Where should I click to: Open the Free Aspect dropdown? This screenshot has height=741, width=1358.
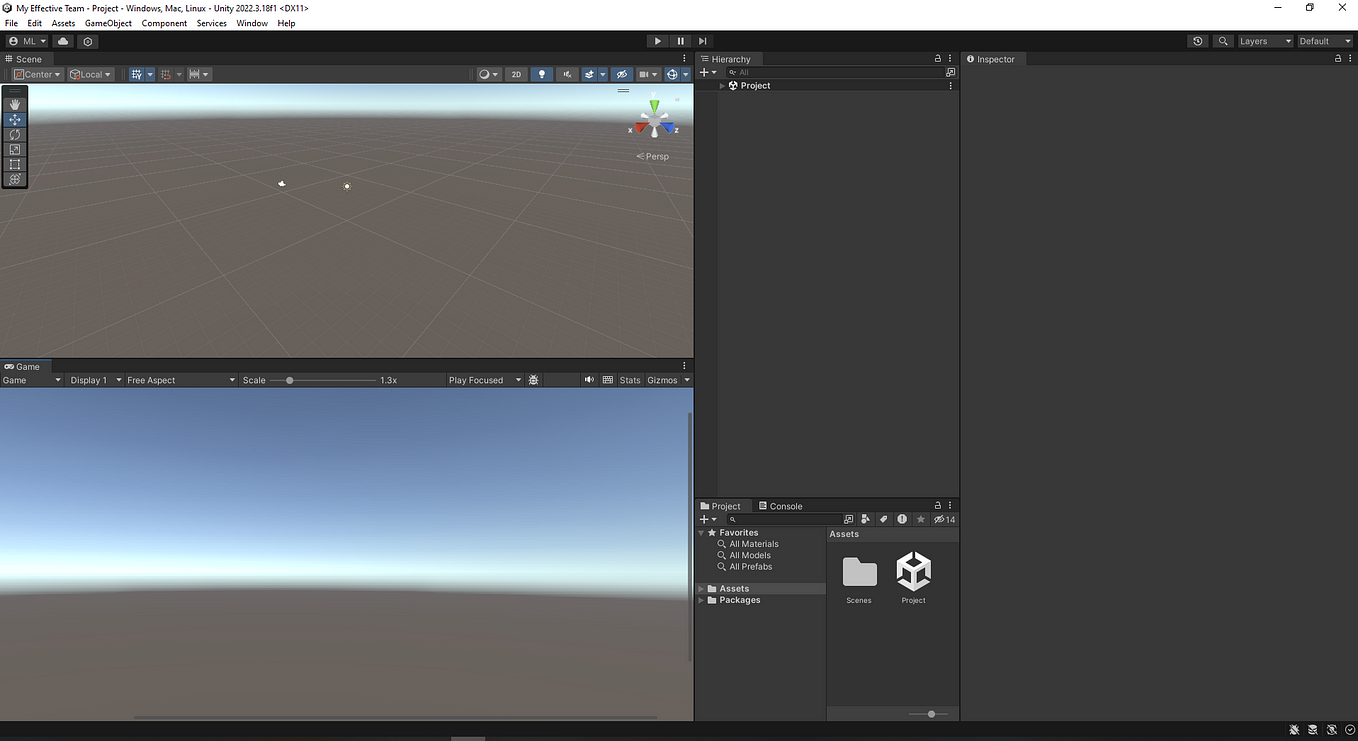pyautogui.click(x=181, y=380)
